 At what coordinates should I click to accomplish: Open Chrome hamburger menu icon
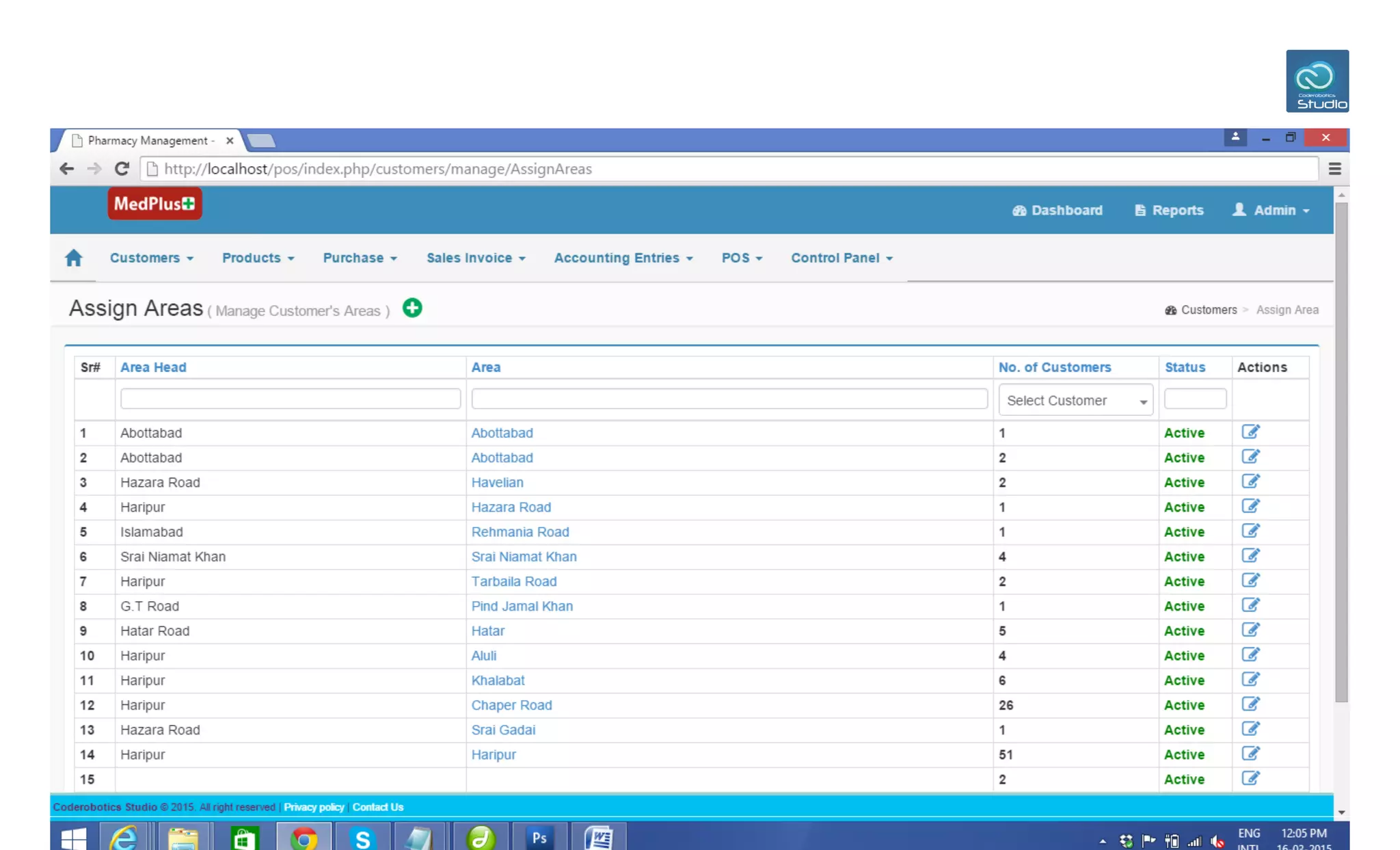click(1334, 169)
